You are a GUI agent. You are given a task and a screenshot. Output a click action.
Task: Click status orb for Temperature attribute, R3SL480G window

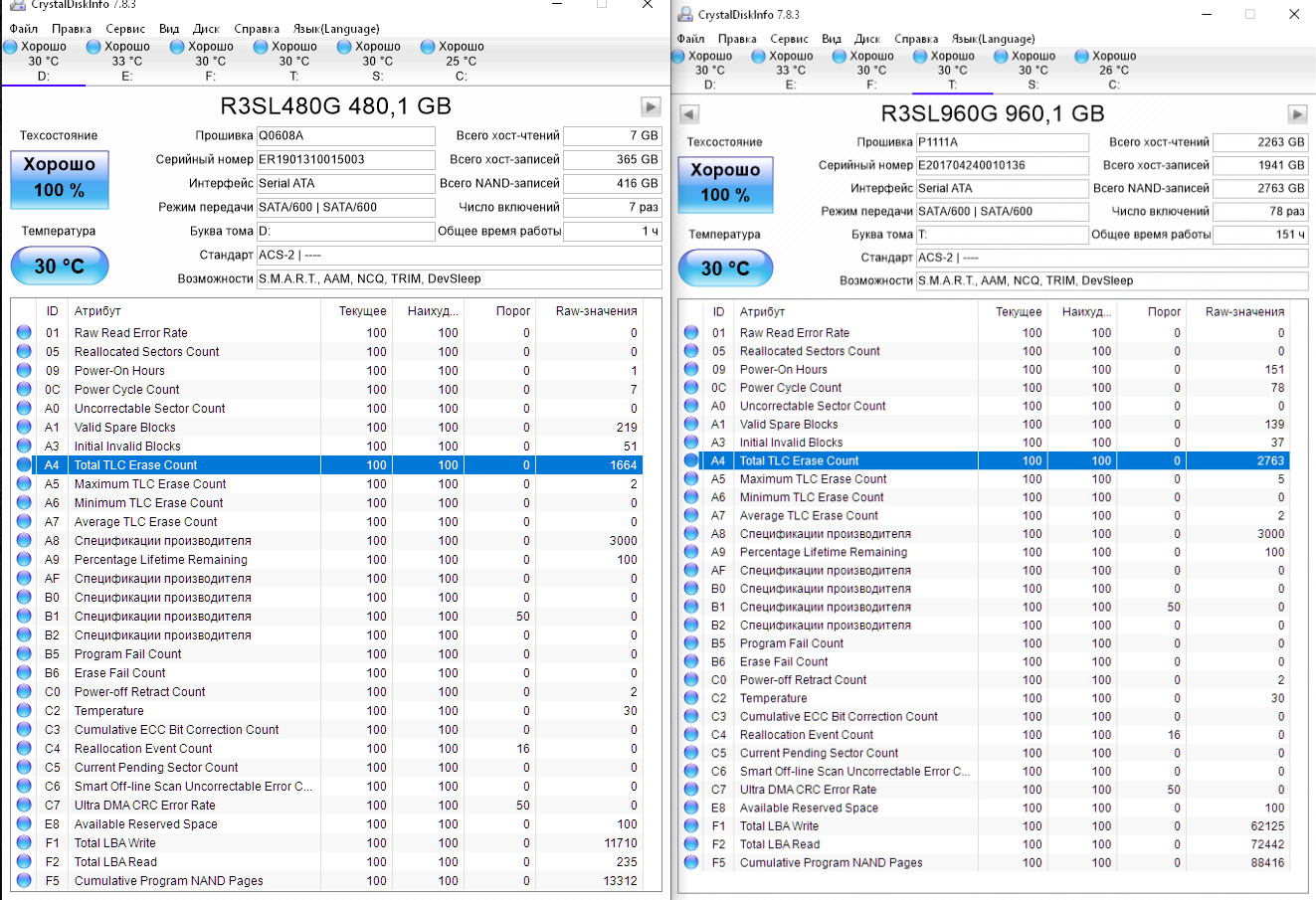coord(24,711)
